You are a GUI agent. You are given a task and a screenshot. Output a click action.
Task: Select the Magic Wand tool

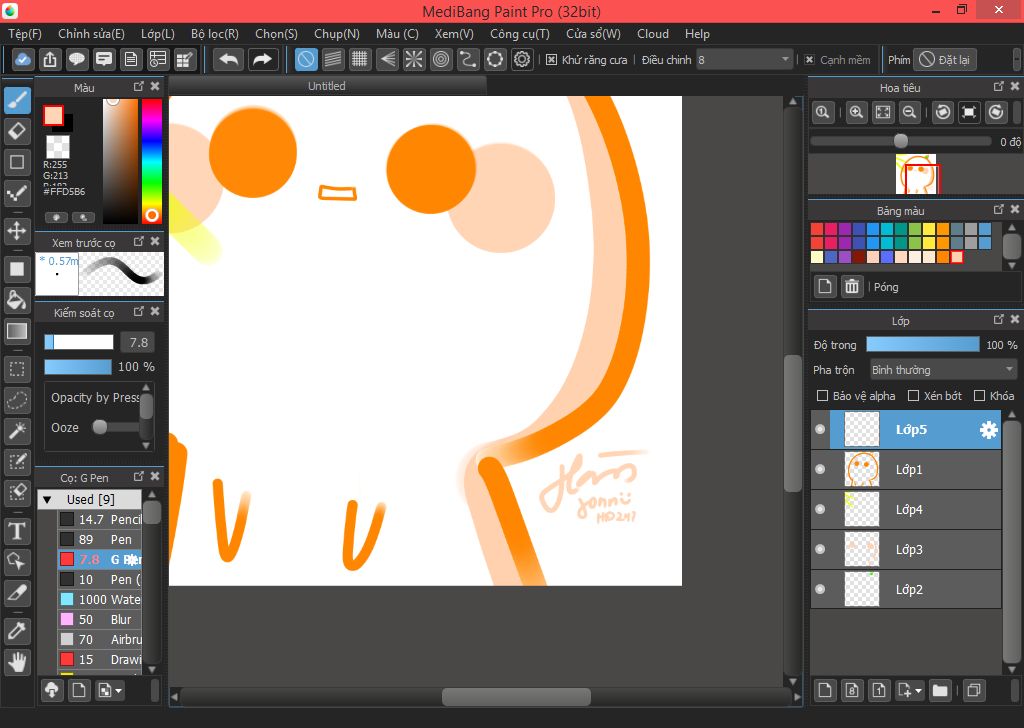click(x=17, y=430)
